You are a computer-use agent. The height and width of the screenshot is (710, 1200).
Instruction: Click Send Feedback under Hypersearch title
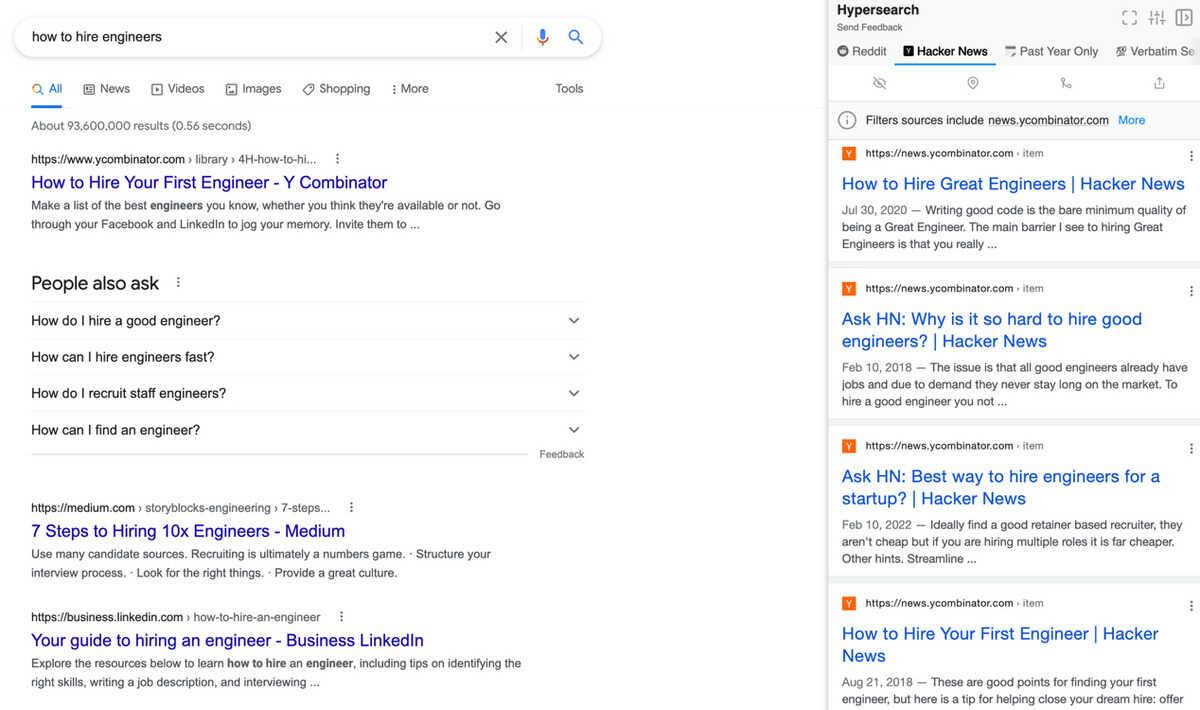tap(870, 27)
